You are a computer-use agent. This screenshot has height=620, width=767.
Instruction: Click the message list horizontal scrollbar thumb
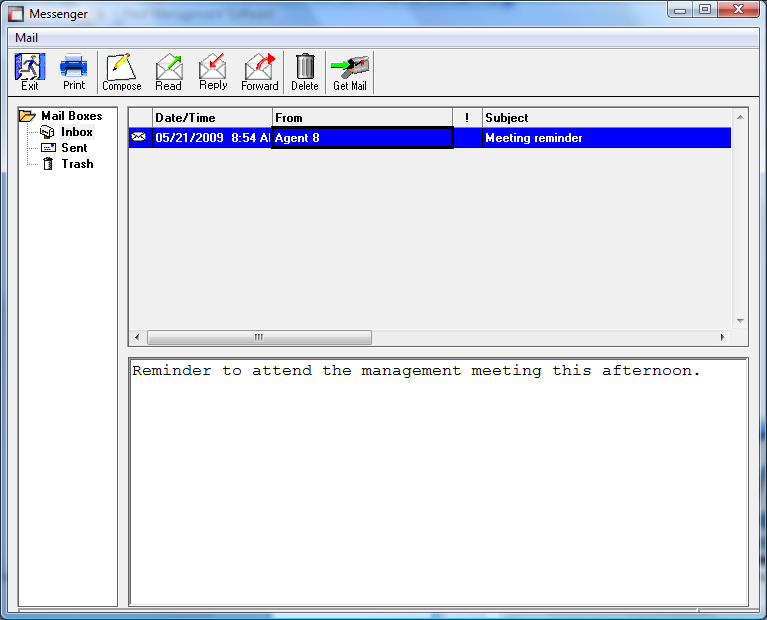[x=259, y=338]
